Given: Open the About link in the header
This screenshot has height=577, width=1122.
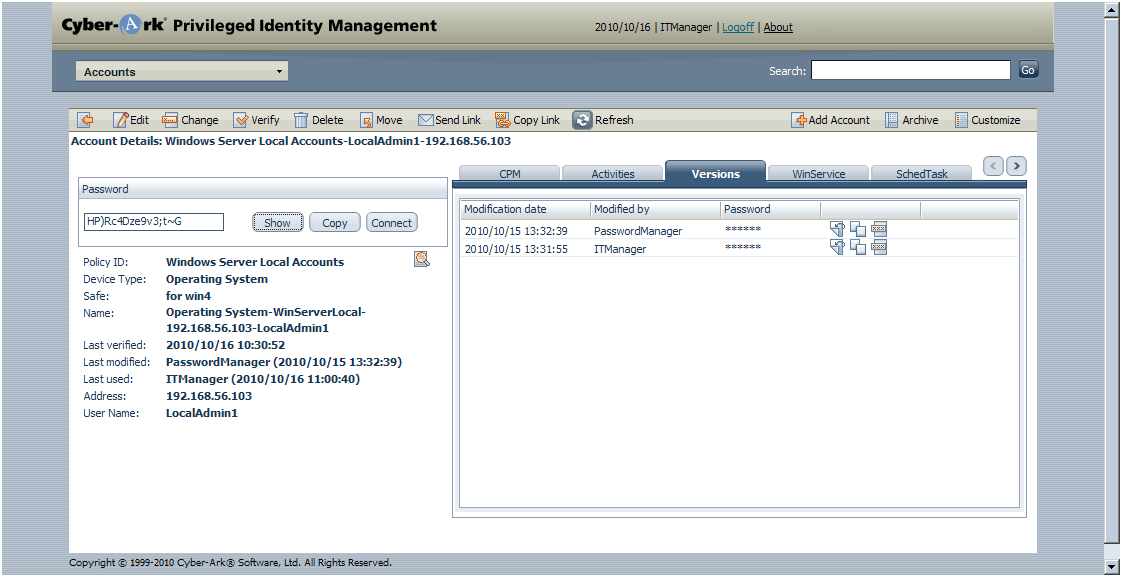Looking at the screenshot, I should point(778,27).
